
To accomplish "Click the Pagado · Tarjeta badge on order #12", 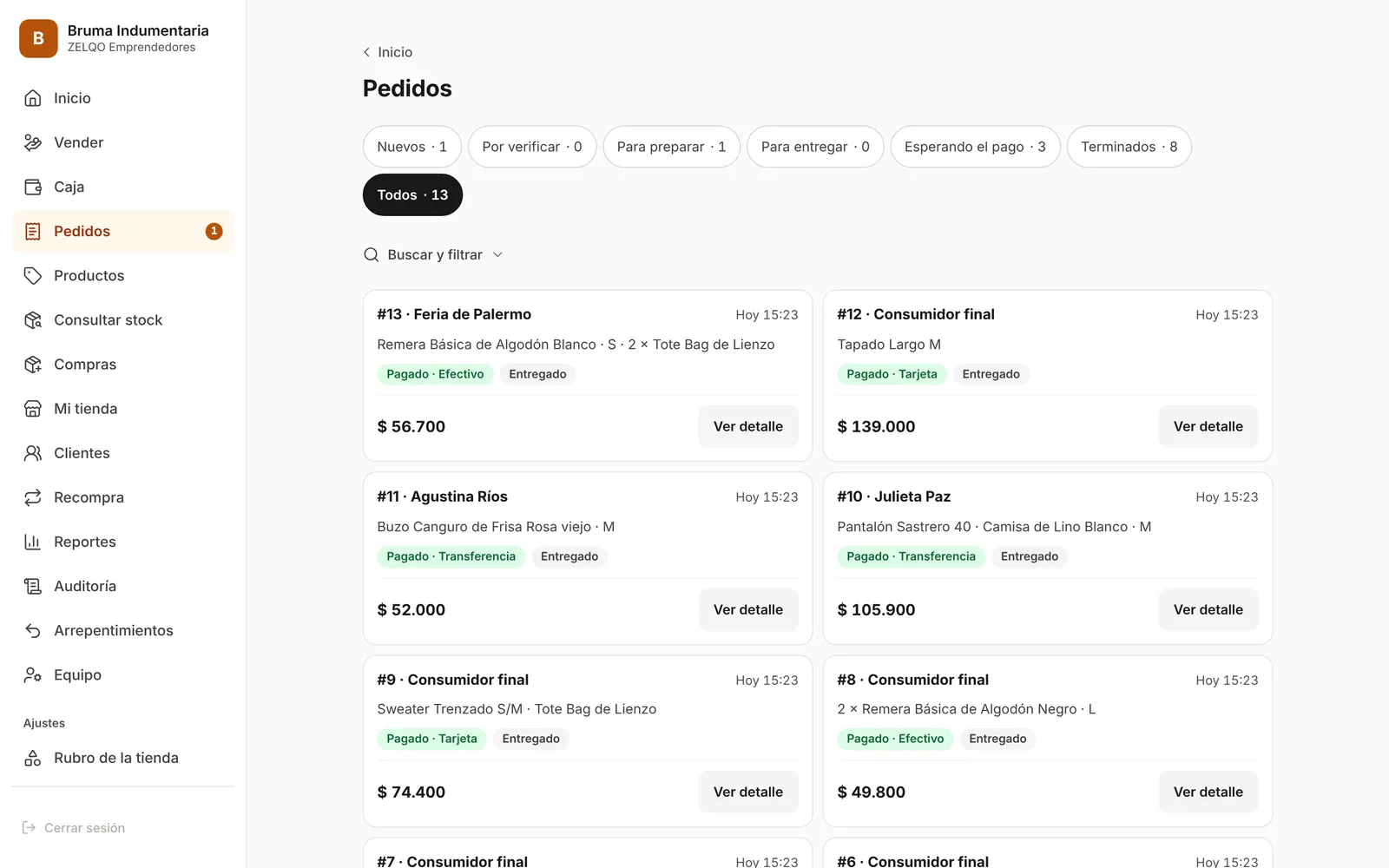I will (892, 374).
